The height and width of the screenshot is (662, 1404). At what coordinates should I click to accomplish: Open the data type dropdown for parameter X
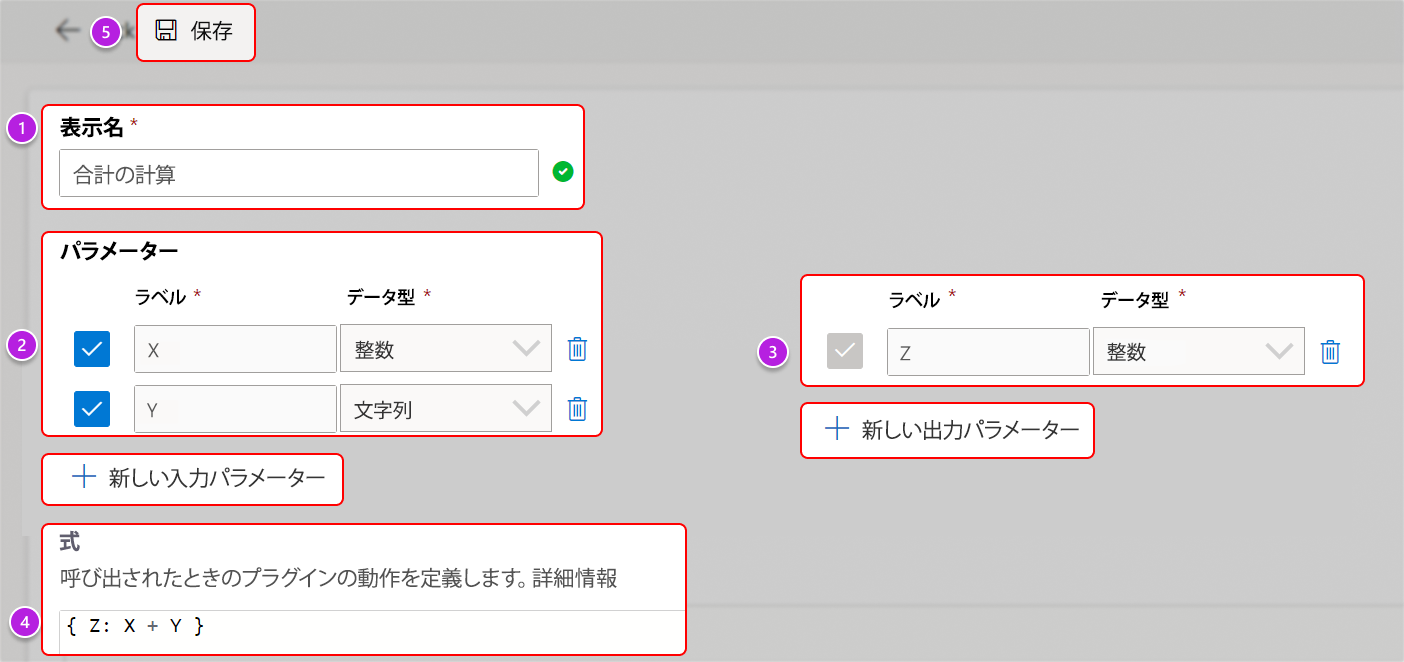click(x=445, y=348)
